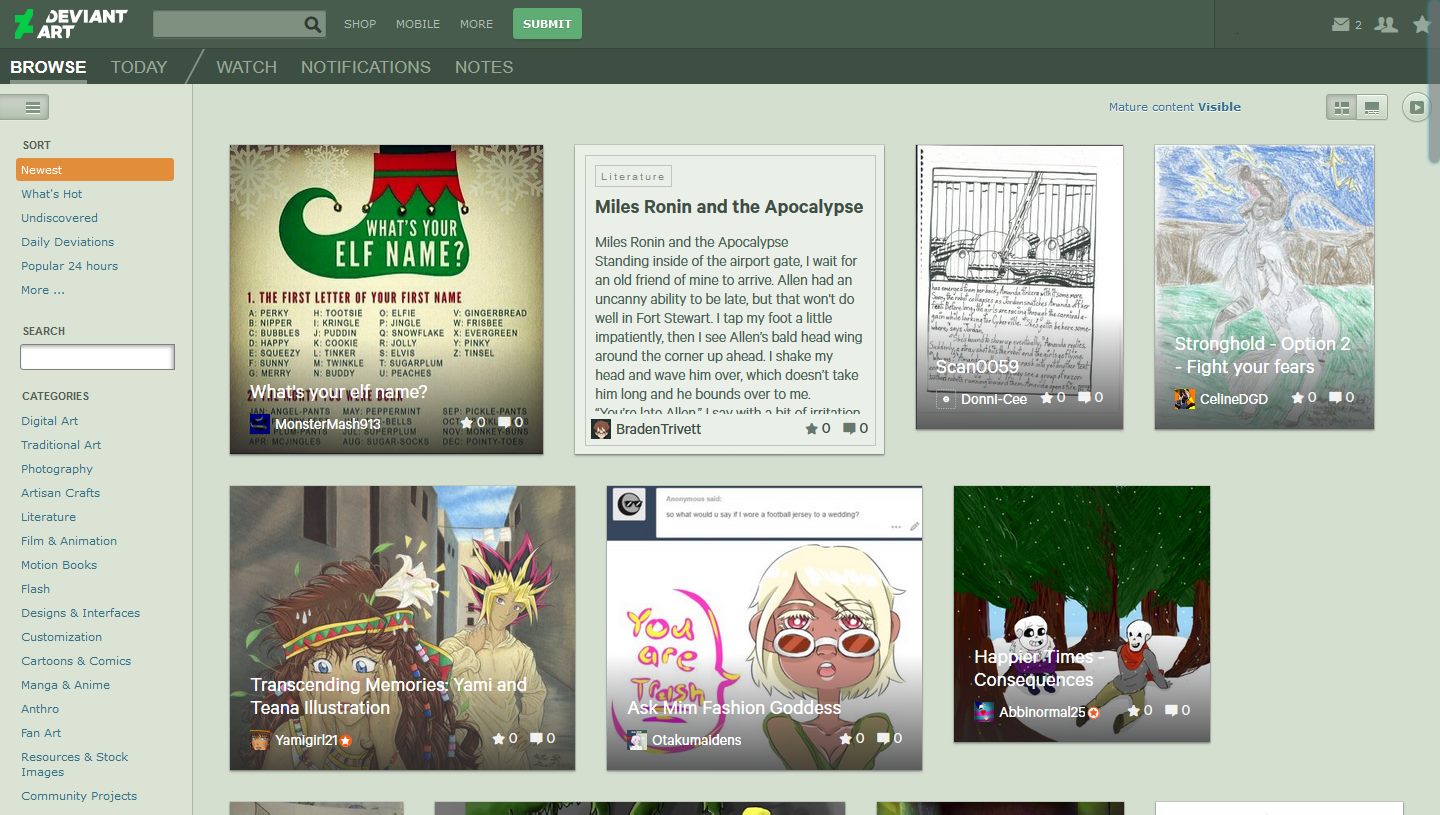Click Otakumaidens avatar icon
The width and height of the screenshot is (1440, 815).
pos(637,740)
